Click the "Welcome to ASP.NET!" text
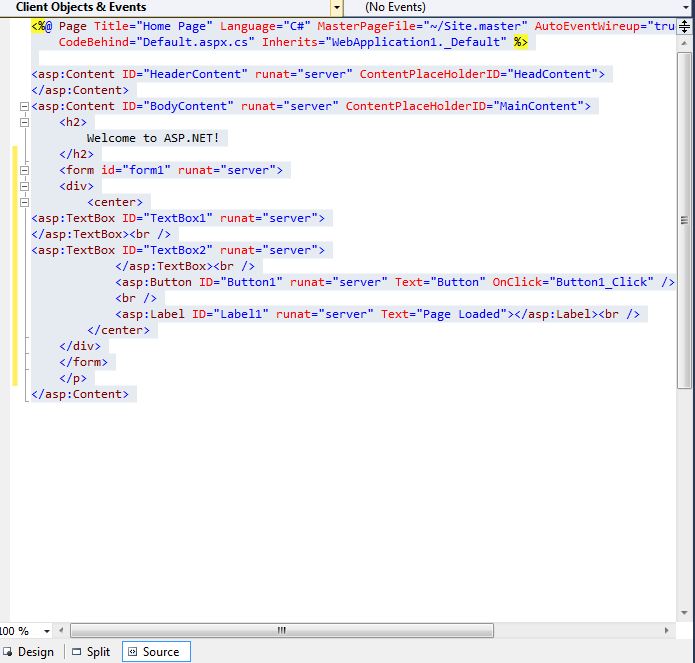The height and width of the screenshot is (663, 695). 153,138
